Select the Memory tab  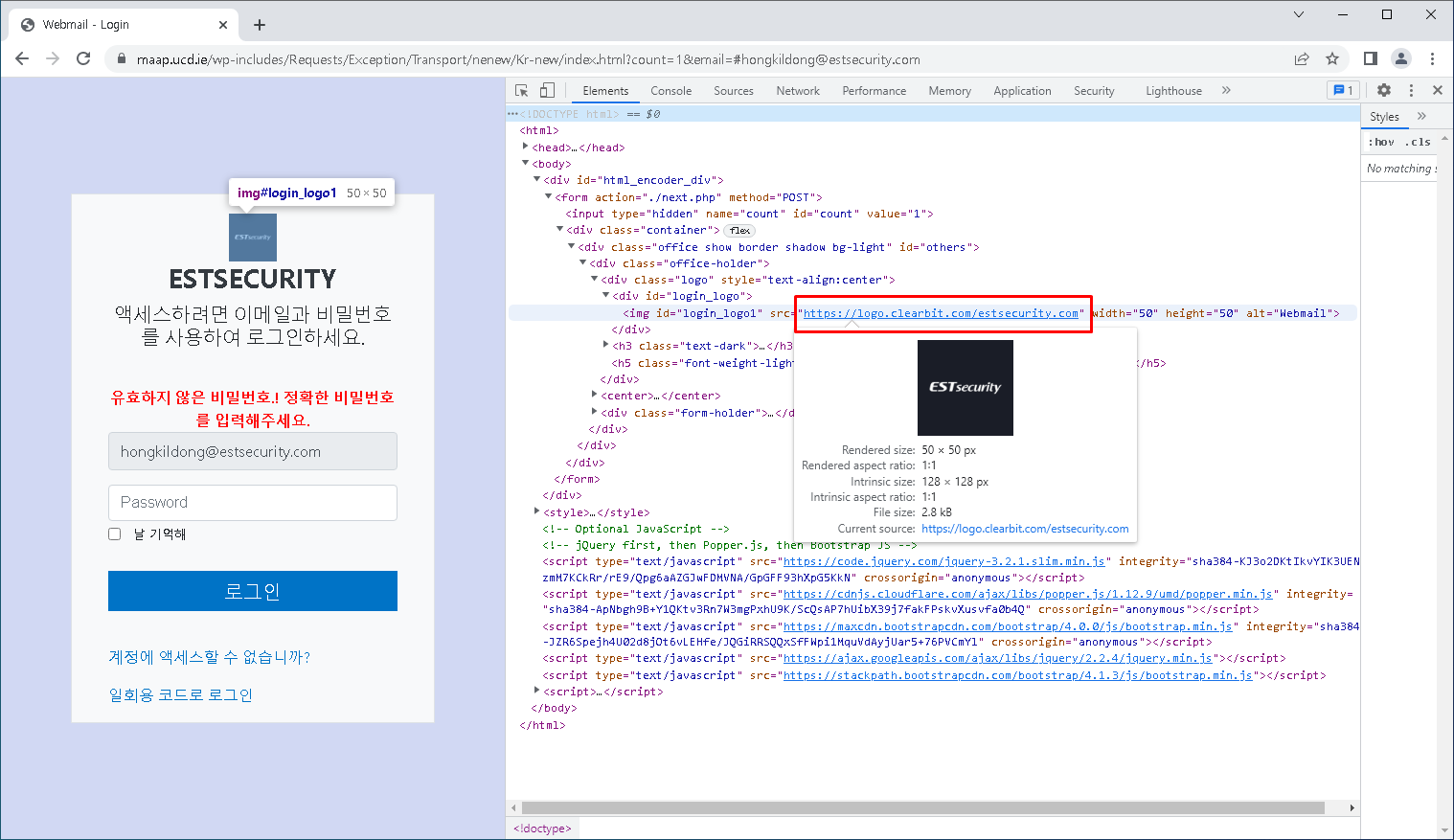[949, 91]
